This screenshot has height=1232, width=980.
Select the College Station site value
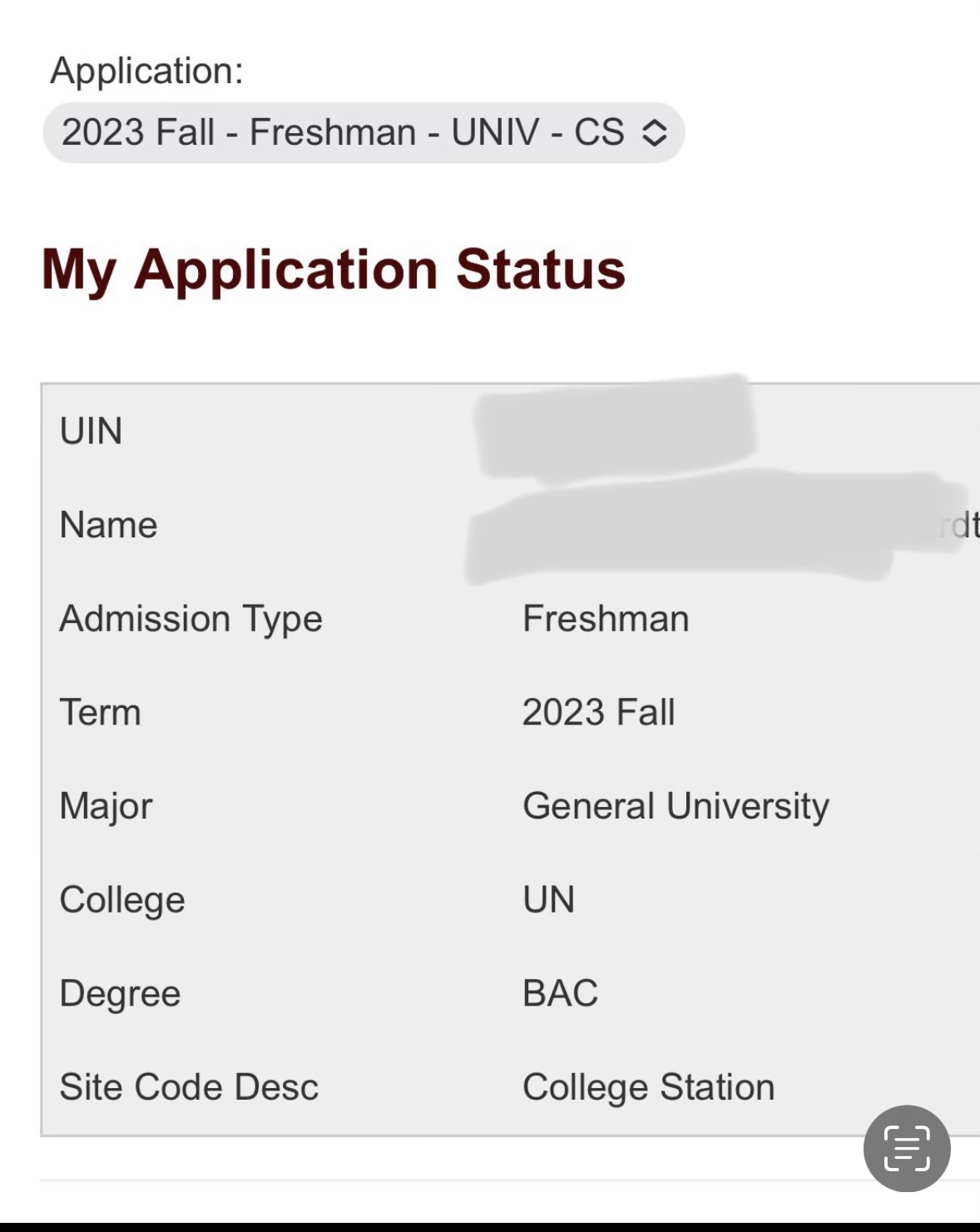pos(649,1088)
